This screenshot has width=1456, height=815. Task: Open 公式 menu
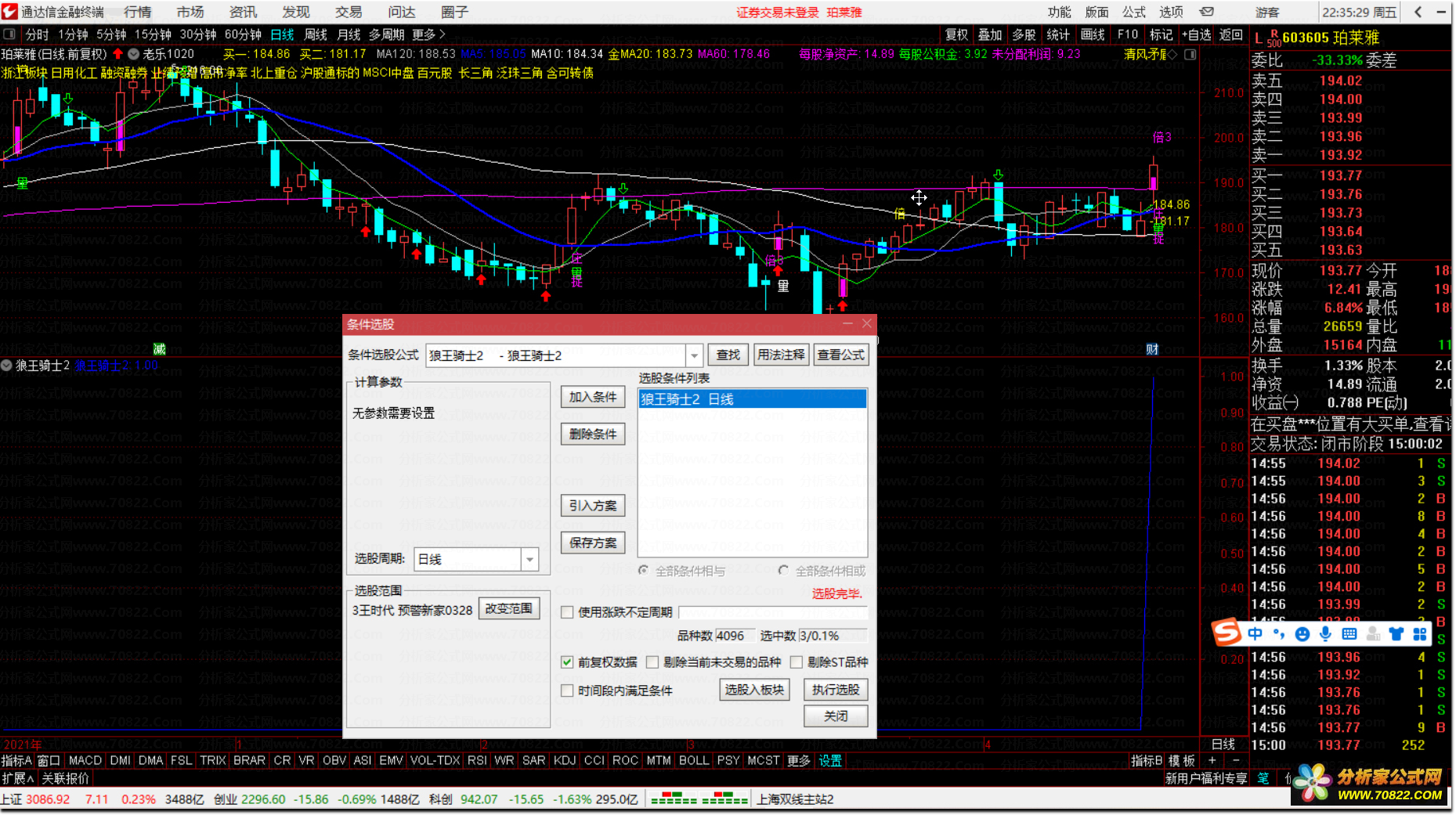(1134, 12)
